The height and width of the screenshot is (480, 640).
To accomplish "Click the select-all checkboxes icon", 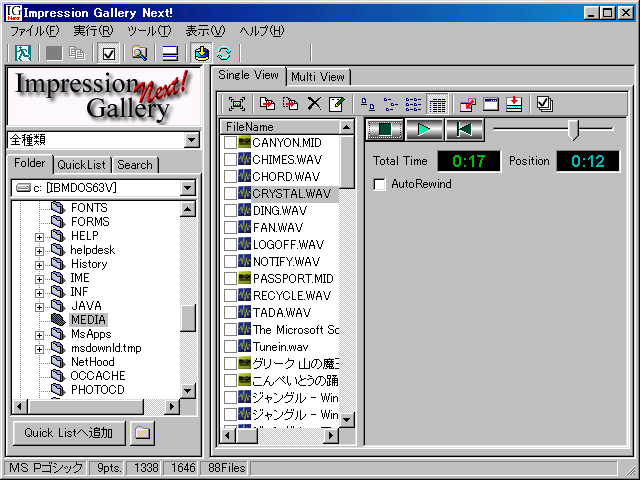I will coord(545,104).
